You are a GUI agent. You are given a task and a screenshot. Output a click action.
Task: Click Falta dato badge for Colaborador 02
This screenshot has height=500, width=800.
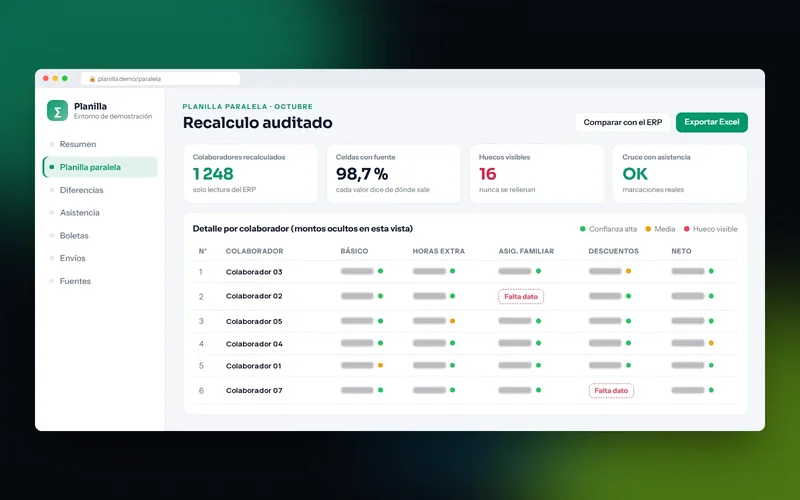tap(521, 296)
